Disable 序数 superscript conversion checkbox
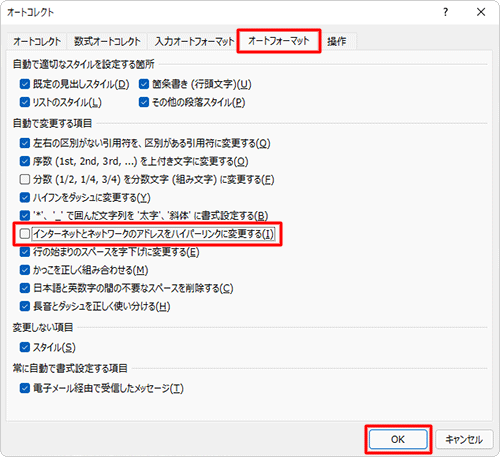Screen dimensions: 500x457 click(25, 161)
